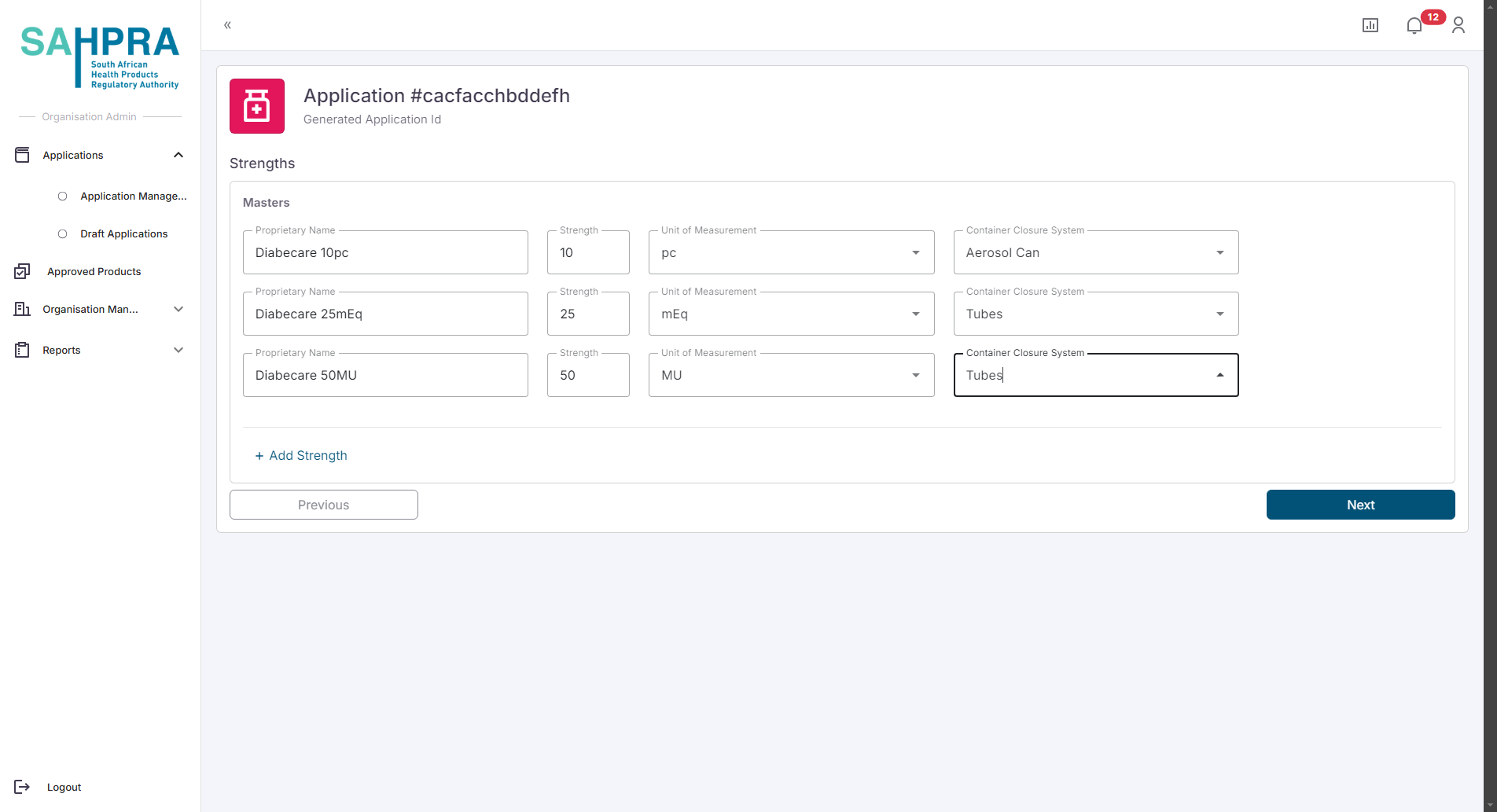Viewport: 1497px width, 812px height.
Task: Open the dashboard chart icon
Action: click(1370, 25)
